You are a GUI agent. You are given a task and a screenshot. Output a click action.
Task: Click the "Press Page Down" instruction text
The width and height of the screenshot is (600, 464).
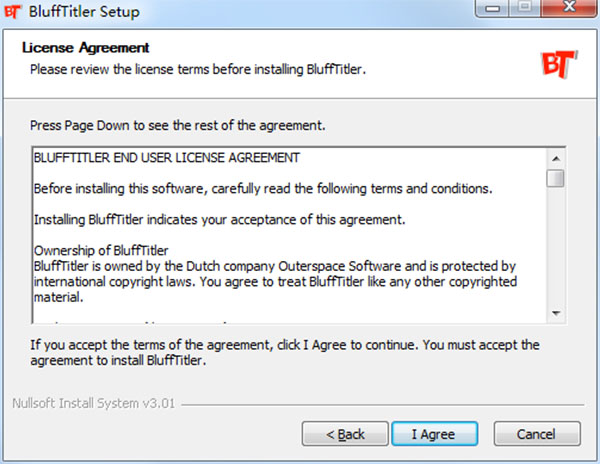pos(178,127)
